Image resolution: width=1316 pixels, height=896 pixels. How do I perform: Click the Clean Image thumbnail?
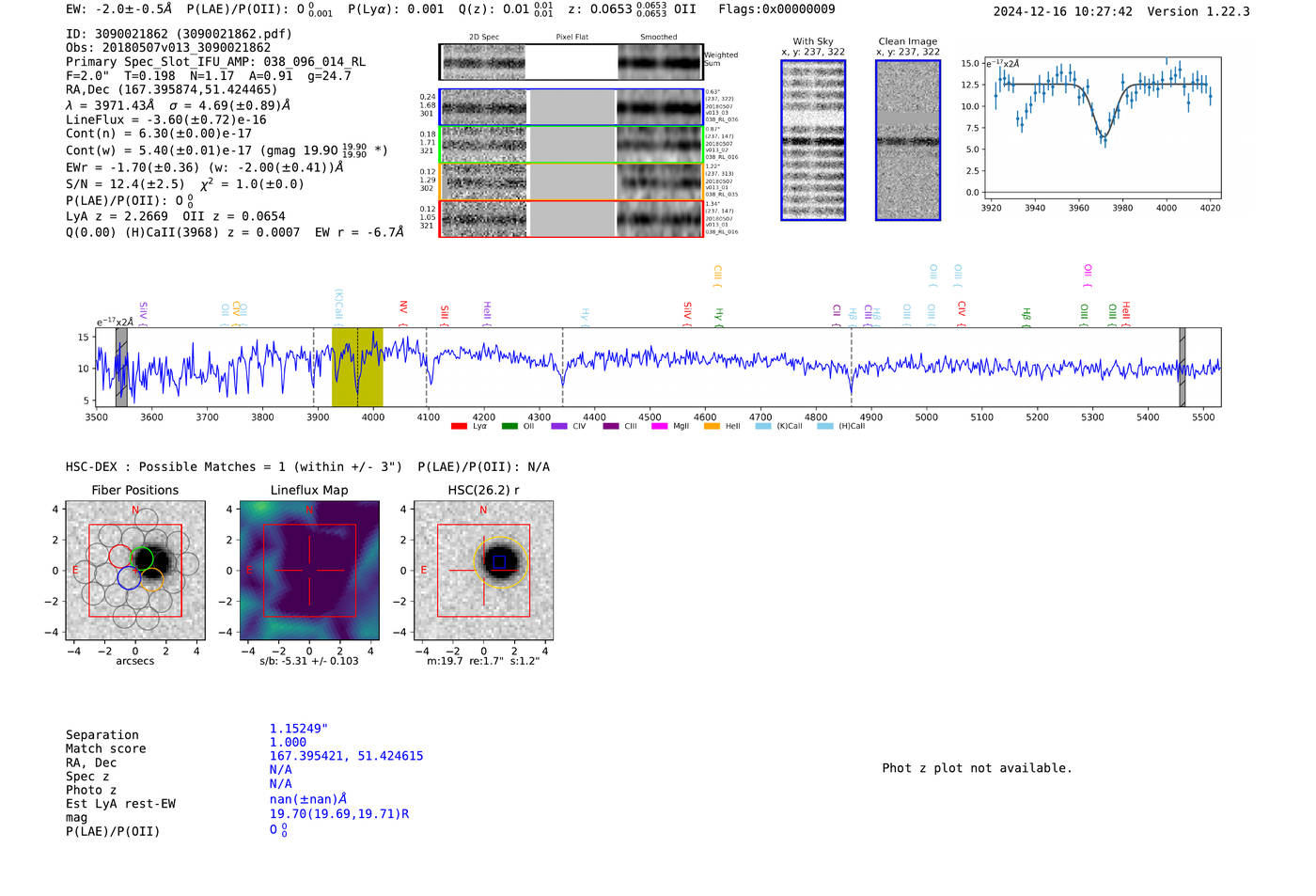[x=908, y=140]
